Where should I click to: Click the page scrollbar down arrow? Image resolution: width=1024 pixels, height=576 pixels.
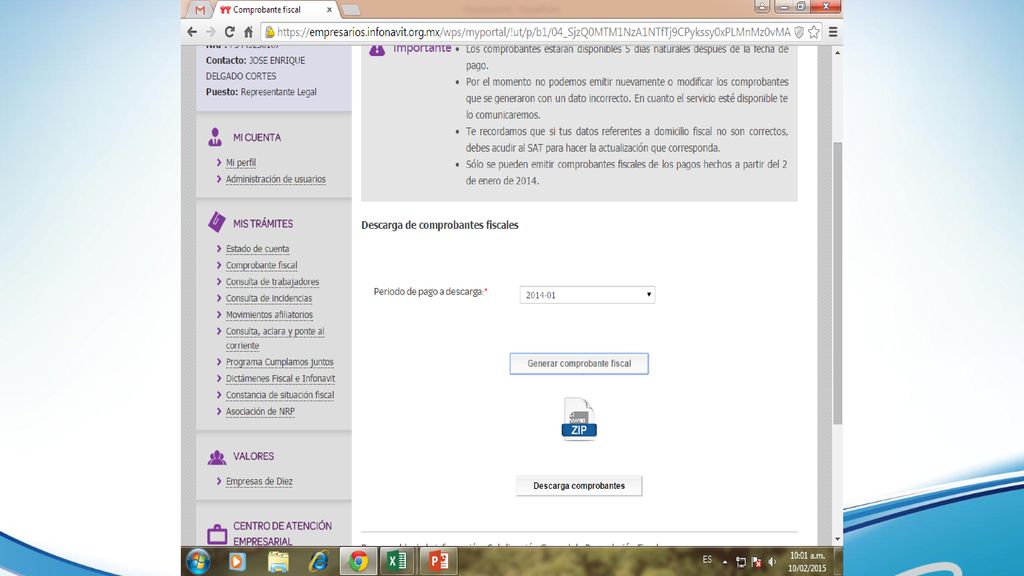click(x=837, y=539)
